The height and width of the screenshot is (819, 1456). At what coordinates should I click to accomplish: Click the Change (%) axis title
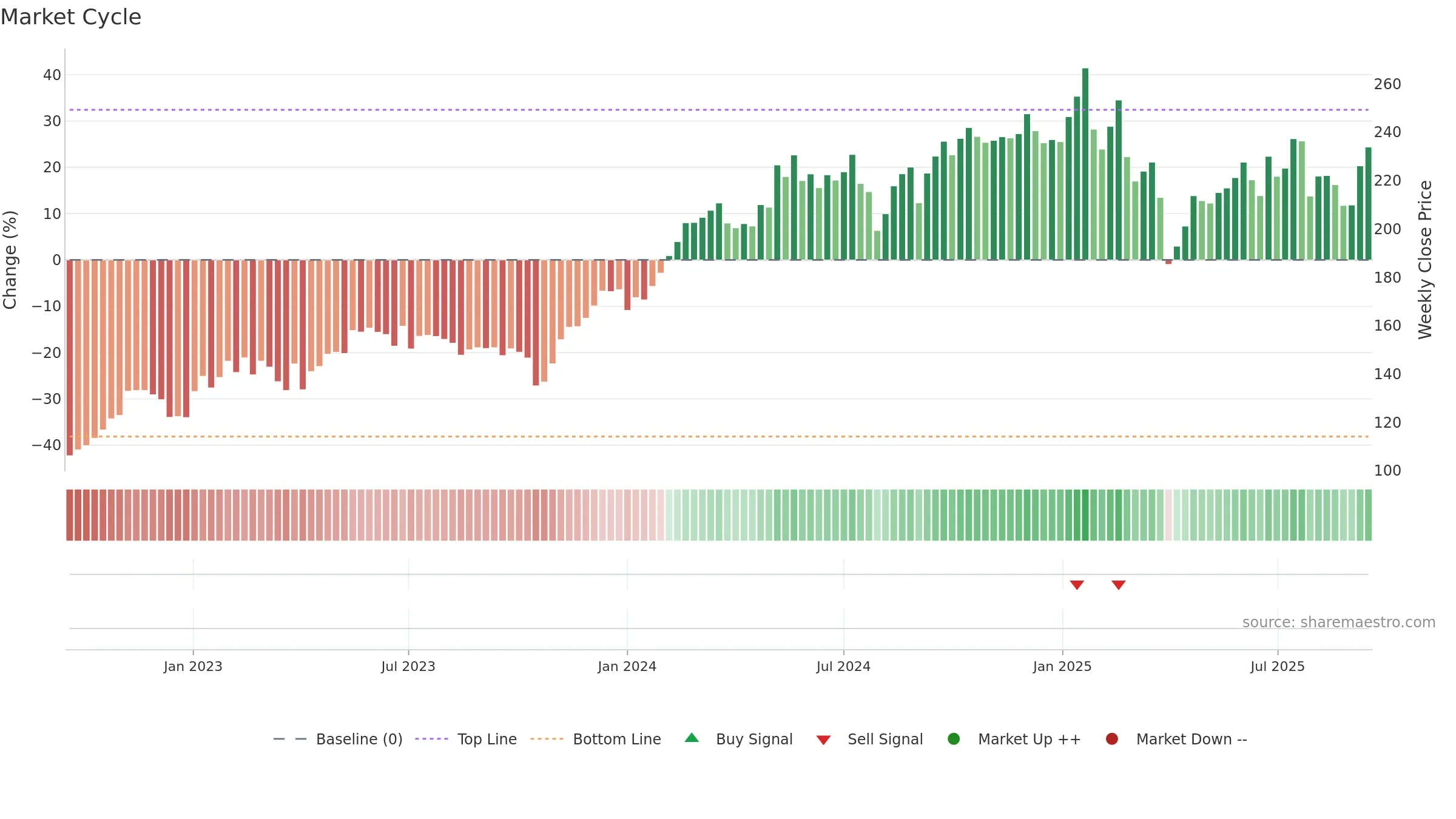point(10,260)
